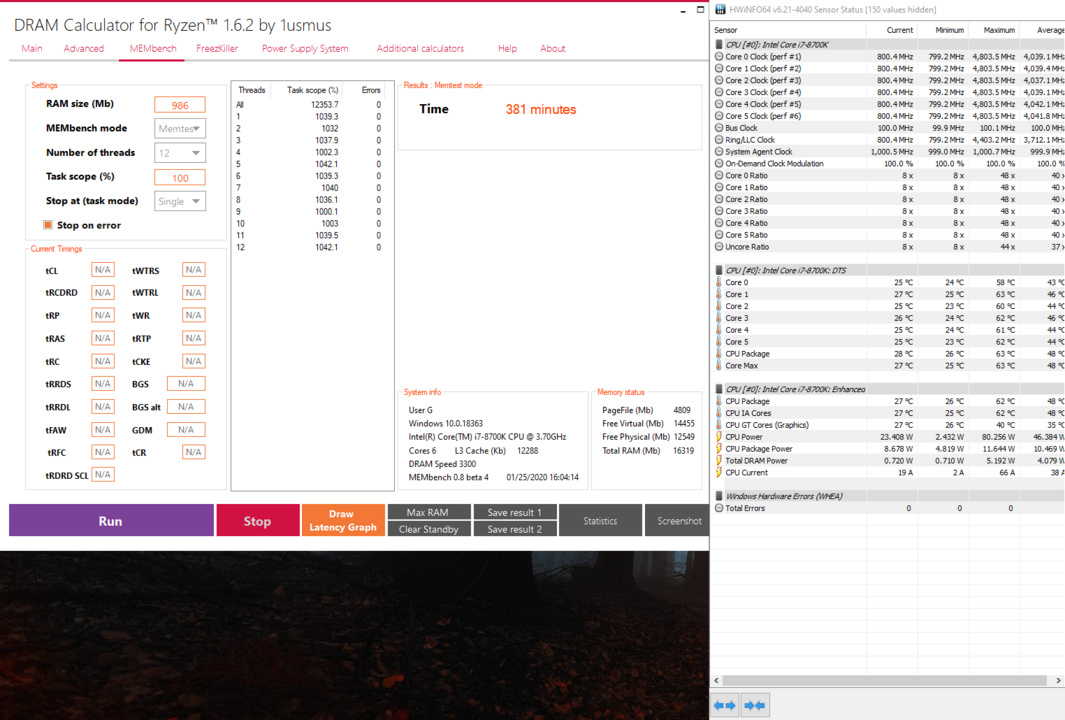Open the FreezKiller tab
1065x720 pixels.
pos(217,48)
